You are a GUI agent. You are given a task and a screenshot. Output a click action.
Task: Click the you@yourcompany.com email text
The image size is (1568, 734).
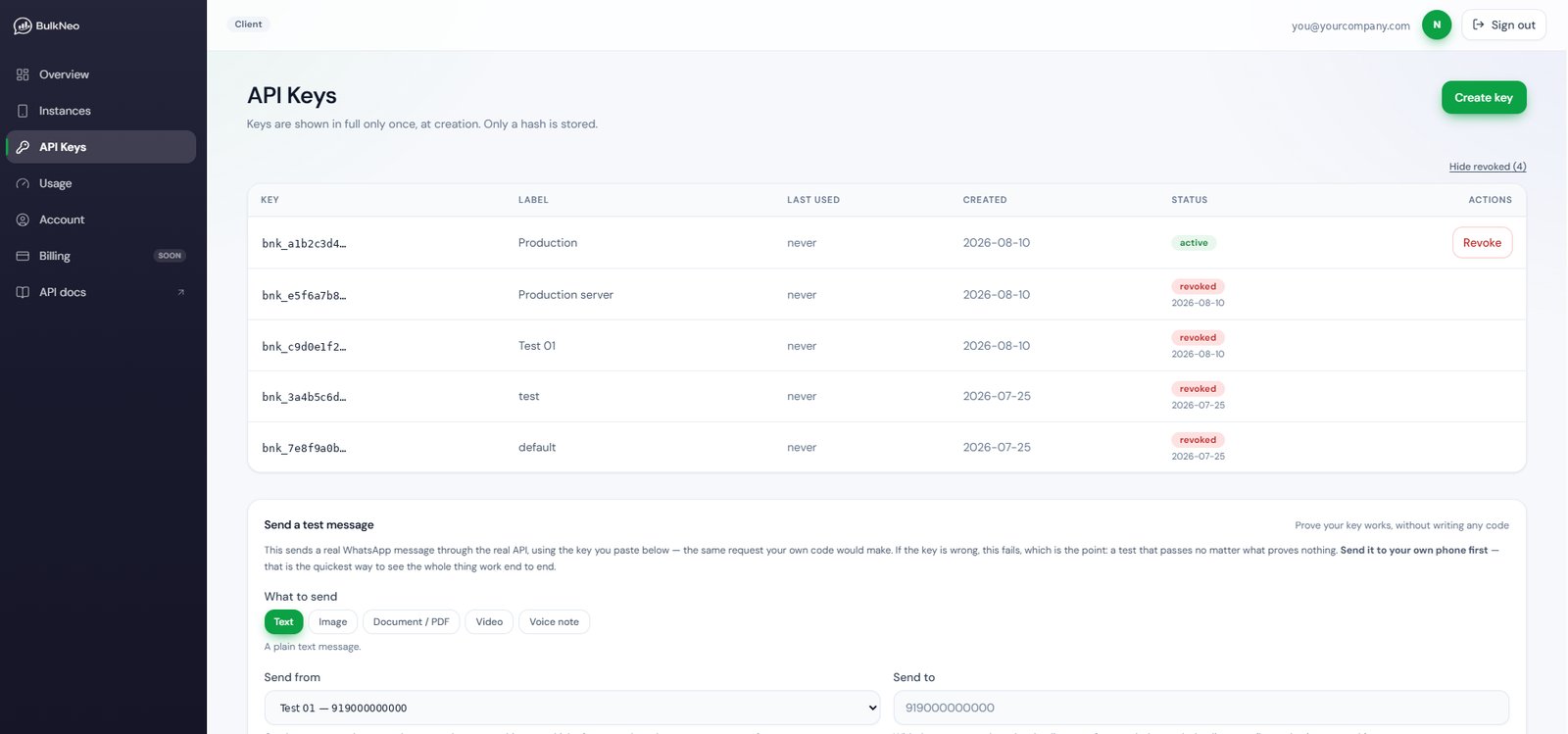pyautogui.click(x=1350, y=26)
